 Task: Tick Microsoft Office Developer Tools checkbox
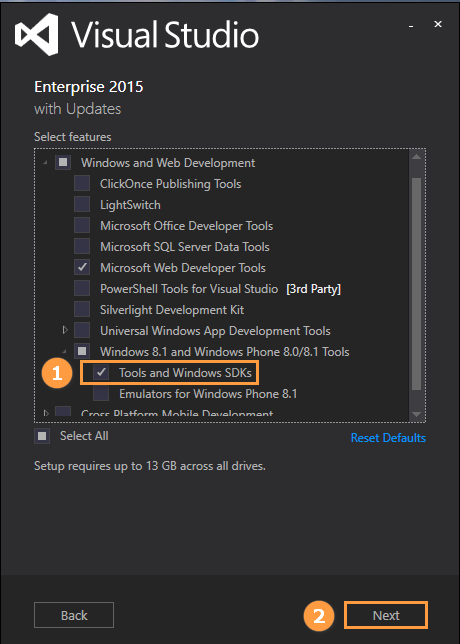coord(82,225)
